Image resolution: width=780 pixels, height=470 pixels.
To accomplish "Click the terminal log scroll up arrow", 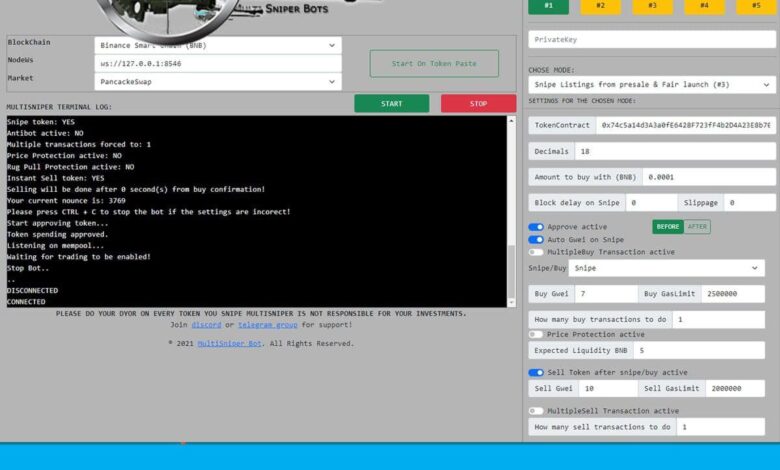I will tap(511, 121).
